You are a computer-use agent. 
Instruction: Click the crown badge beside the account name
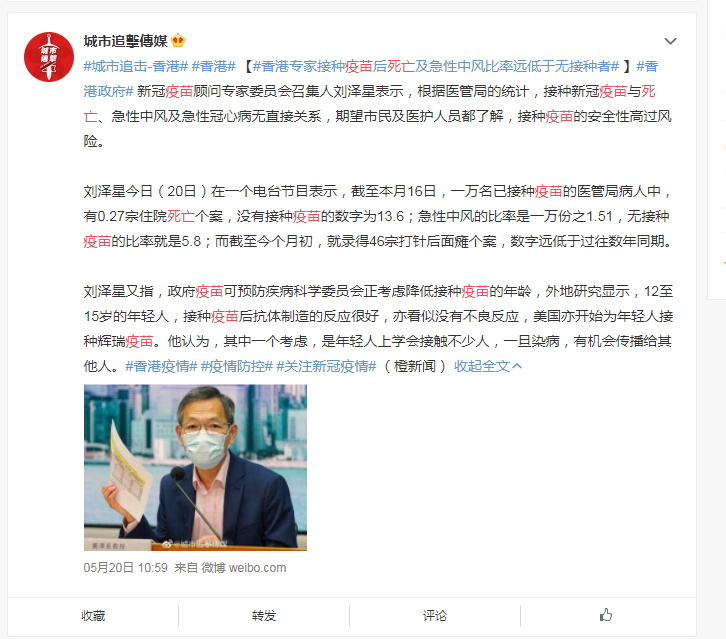point(178,41)
